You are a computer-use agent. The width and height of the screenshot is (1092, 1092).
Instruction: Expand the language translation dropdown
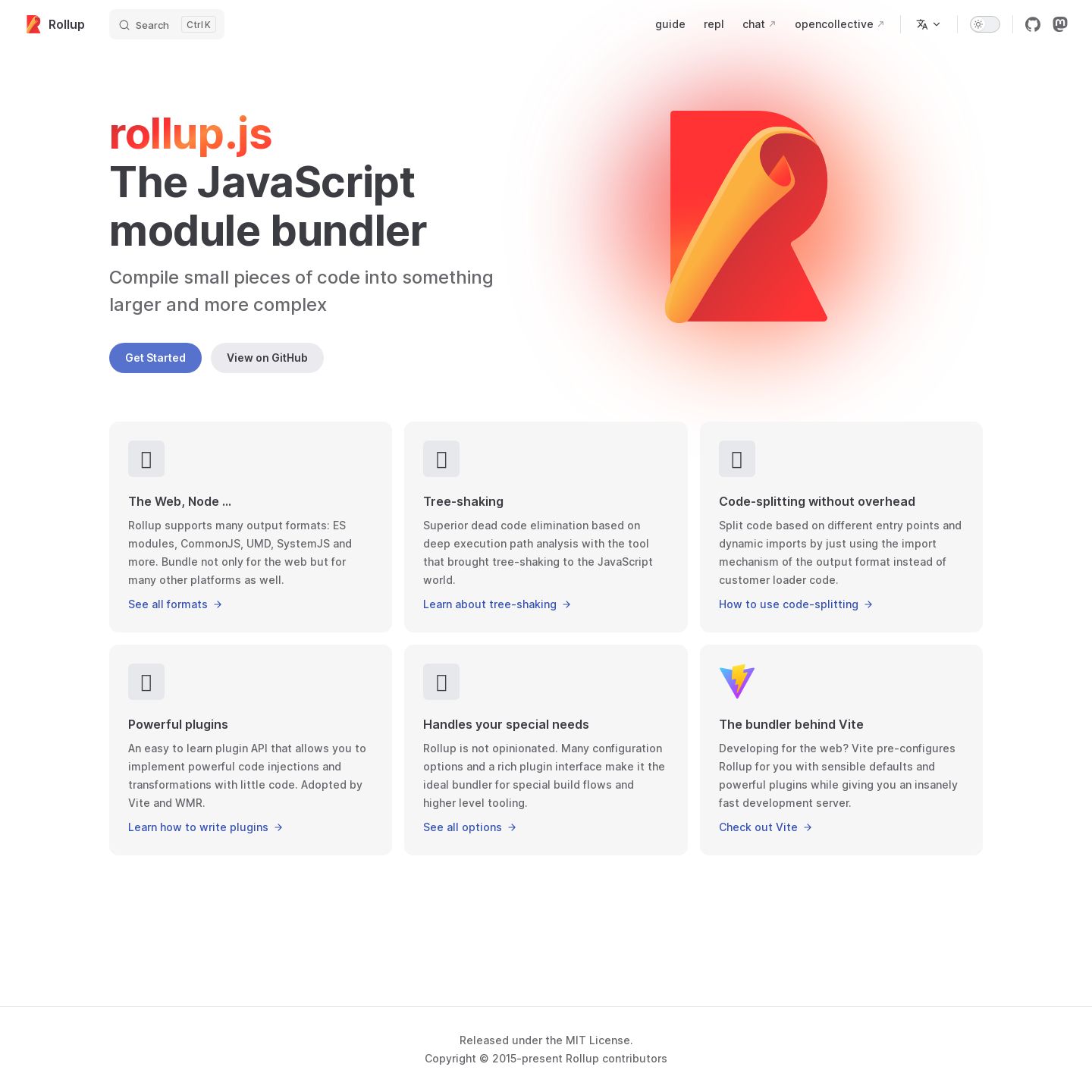pyautogui.click(x=928, y=24)
